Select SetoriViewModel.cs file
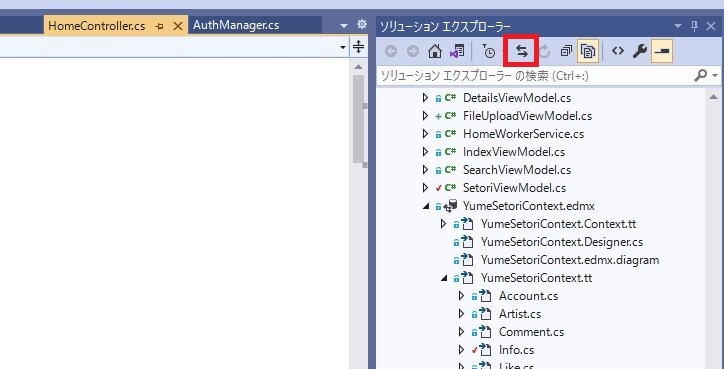Screen dimensions: 724x369 click(514, 188)
